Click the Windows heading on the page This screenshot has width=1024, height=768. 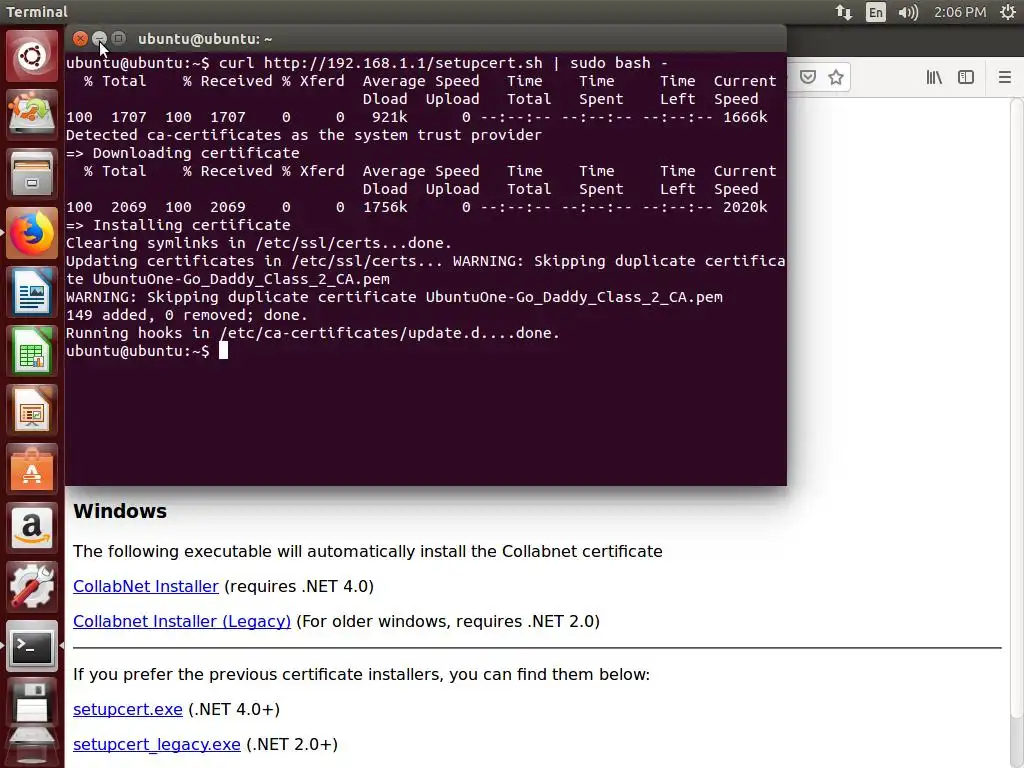point(120,511)
